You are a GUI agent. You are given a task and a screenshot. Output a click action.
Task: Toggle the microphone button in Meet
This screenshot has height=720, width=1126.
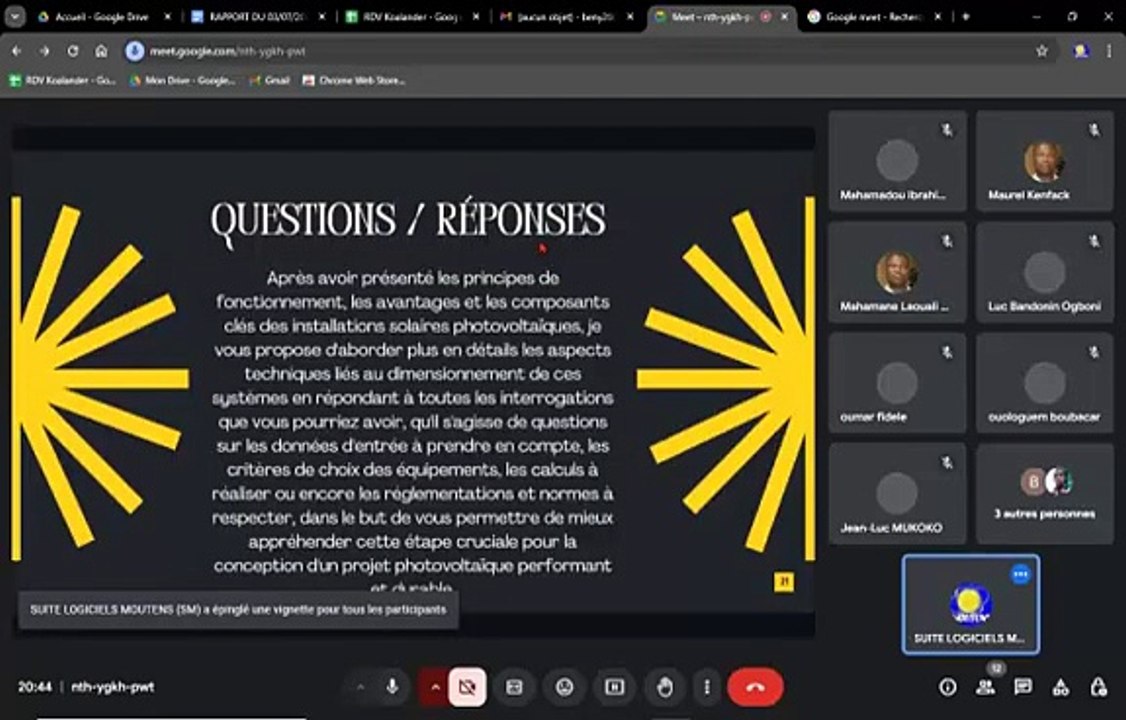point(392,687)
